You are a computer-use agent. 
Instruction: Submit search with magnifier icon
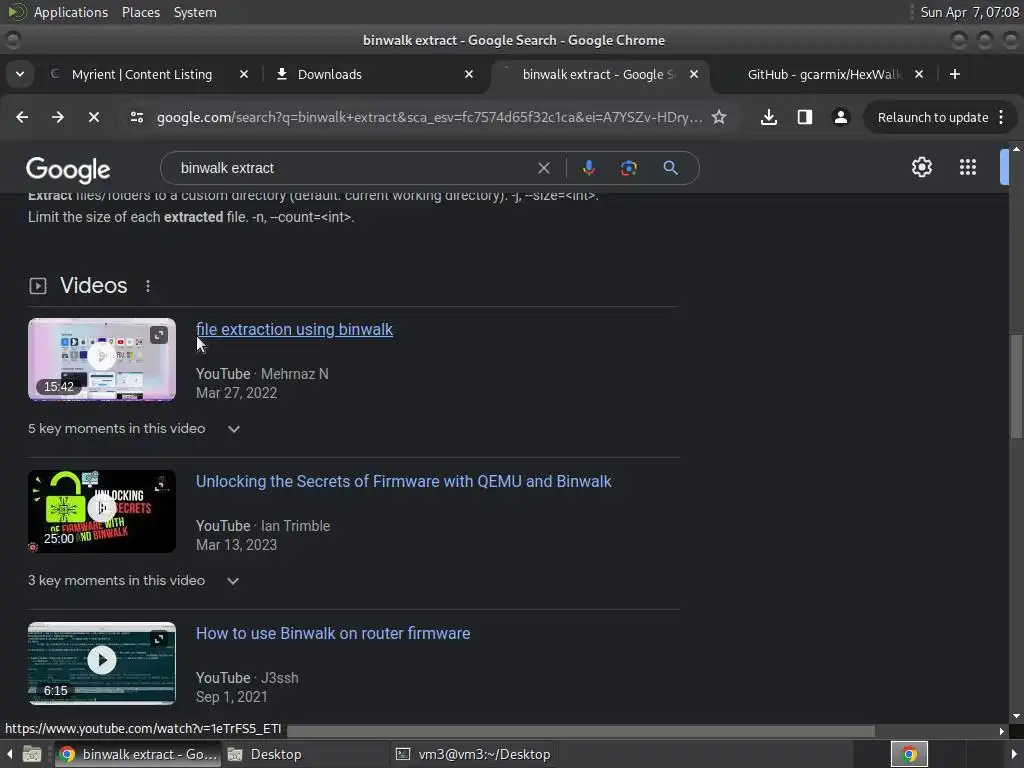[670, 168]
